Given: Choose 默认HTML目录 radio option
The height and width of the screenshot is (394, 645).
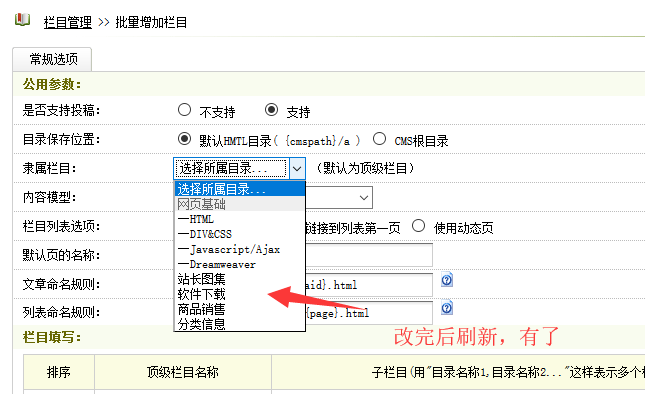Looking at the screenshot, I should coord(184,139).
